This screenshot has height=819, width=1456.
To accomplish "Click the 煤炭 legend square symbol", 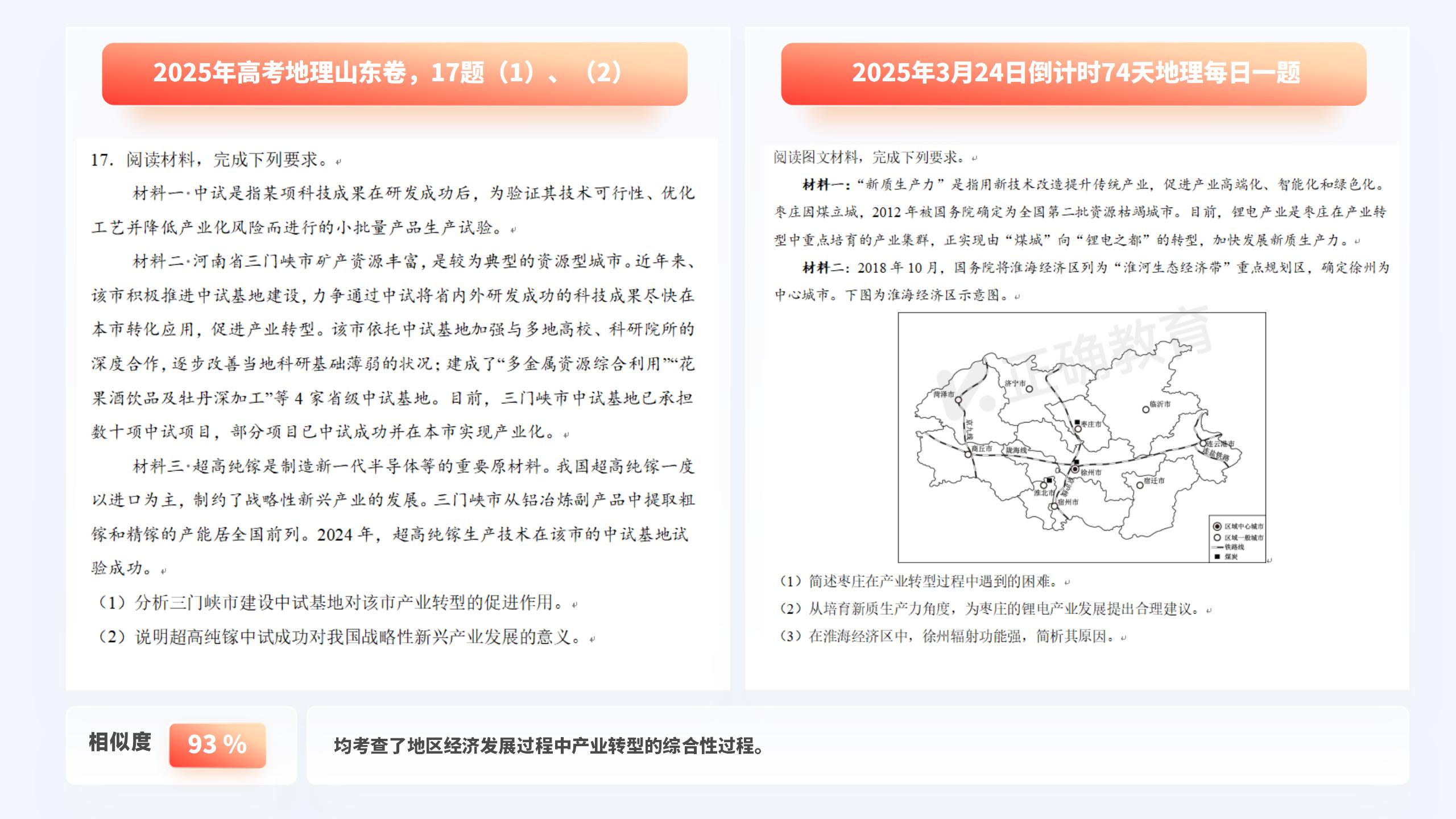I will (1217, 557).
